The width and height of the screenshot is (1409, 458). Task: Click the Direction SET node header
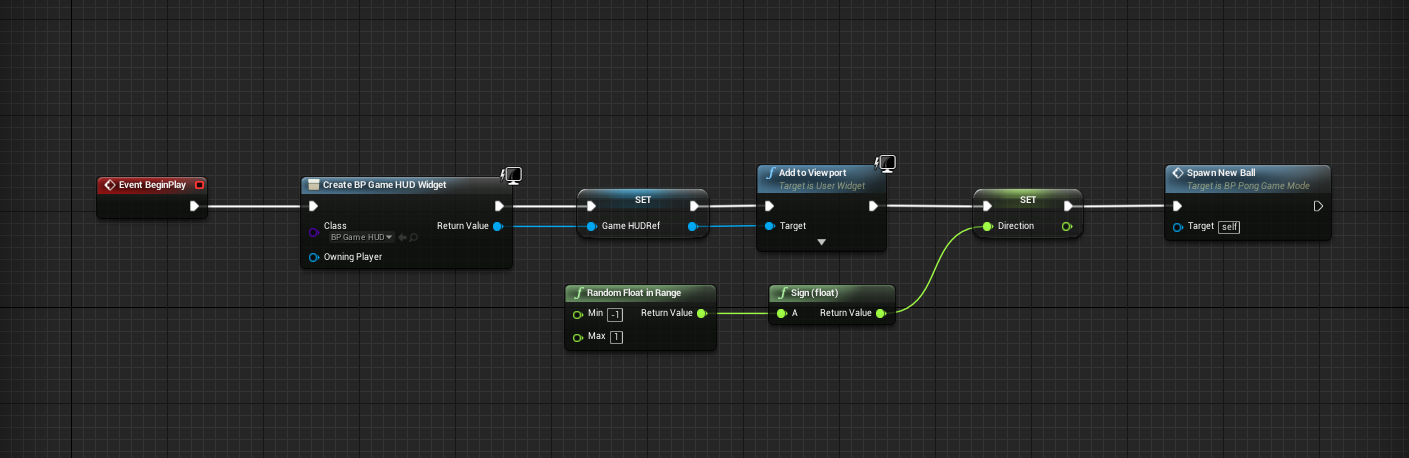click(1028, 200)
